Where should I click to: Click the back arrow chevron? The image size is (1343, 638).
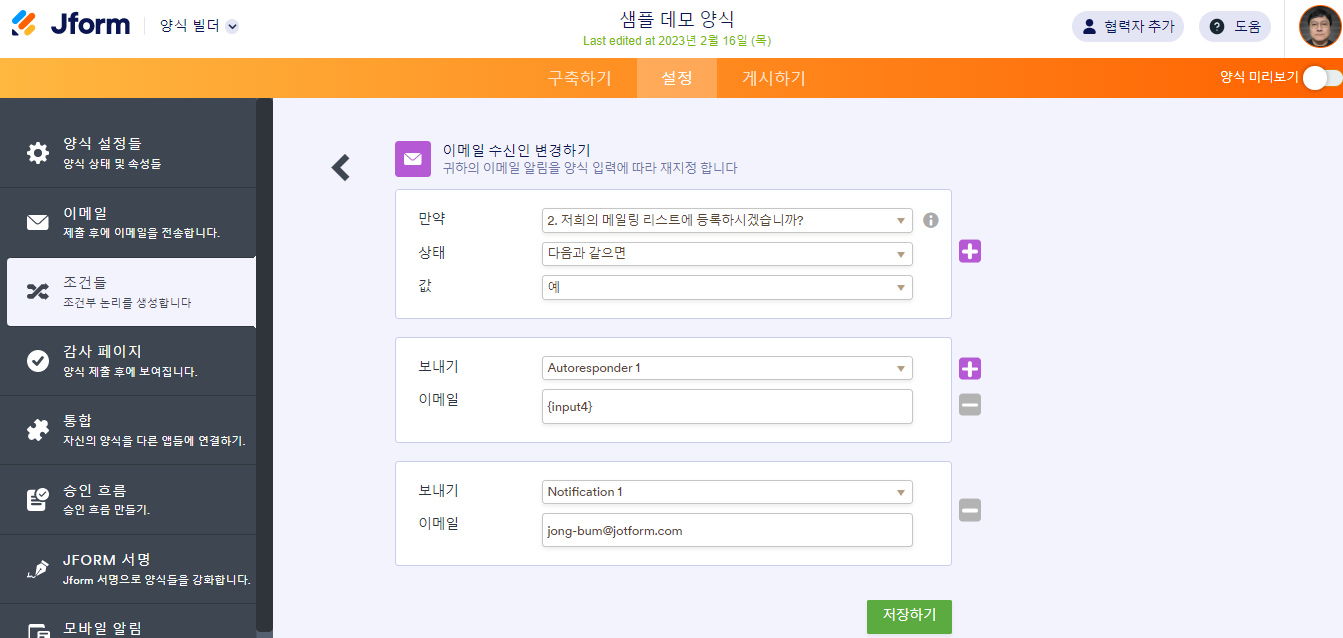coord(341,167)
